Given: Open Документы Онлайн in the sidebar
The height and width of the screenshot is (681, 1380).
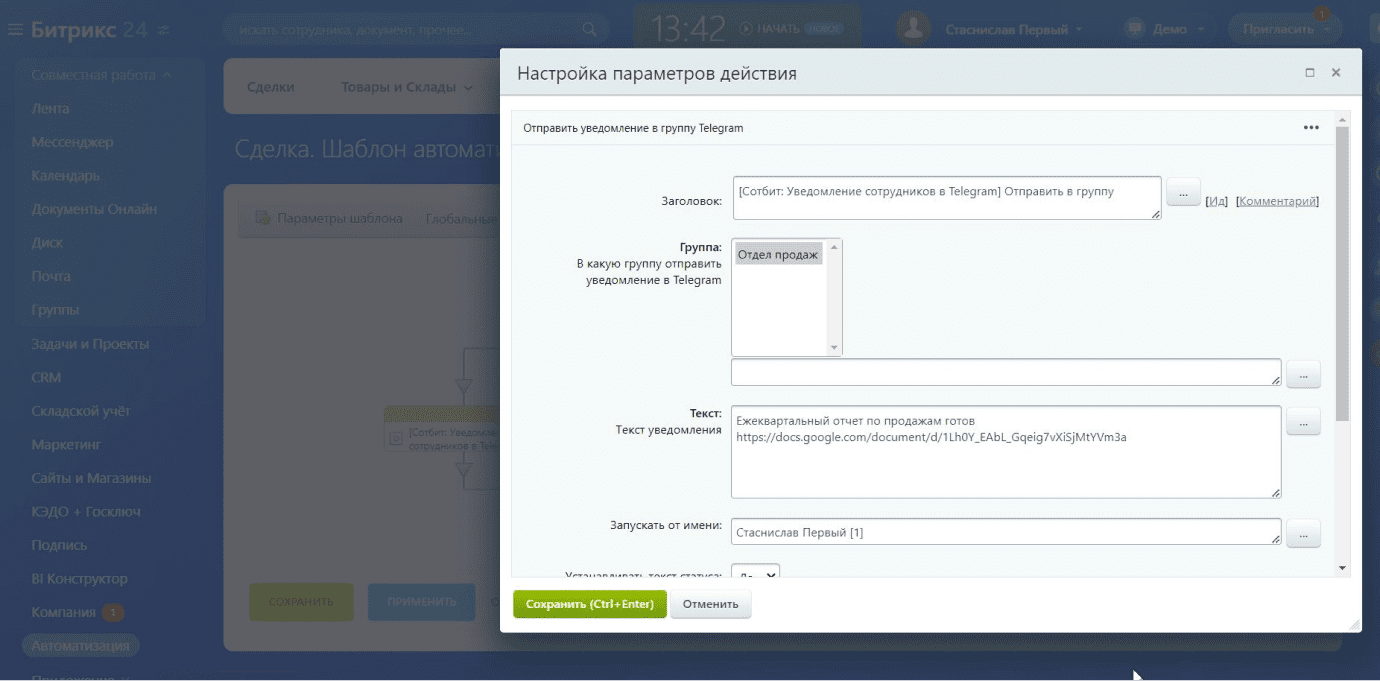Looking at the screenshot, I should pyautogui.click(x=94, y=209).
